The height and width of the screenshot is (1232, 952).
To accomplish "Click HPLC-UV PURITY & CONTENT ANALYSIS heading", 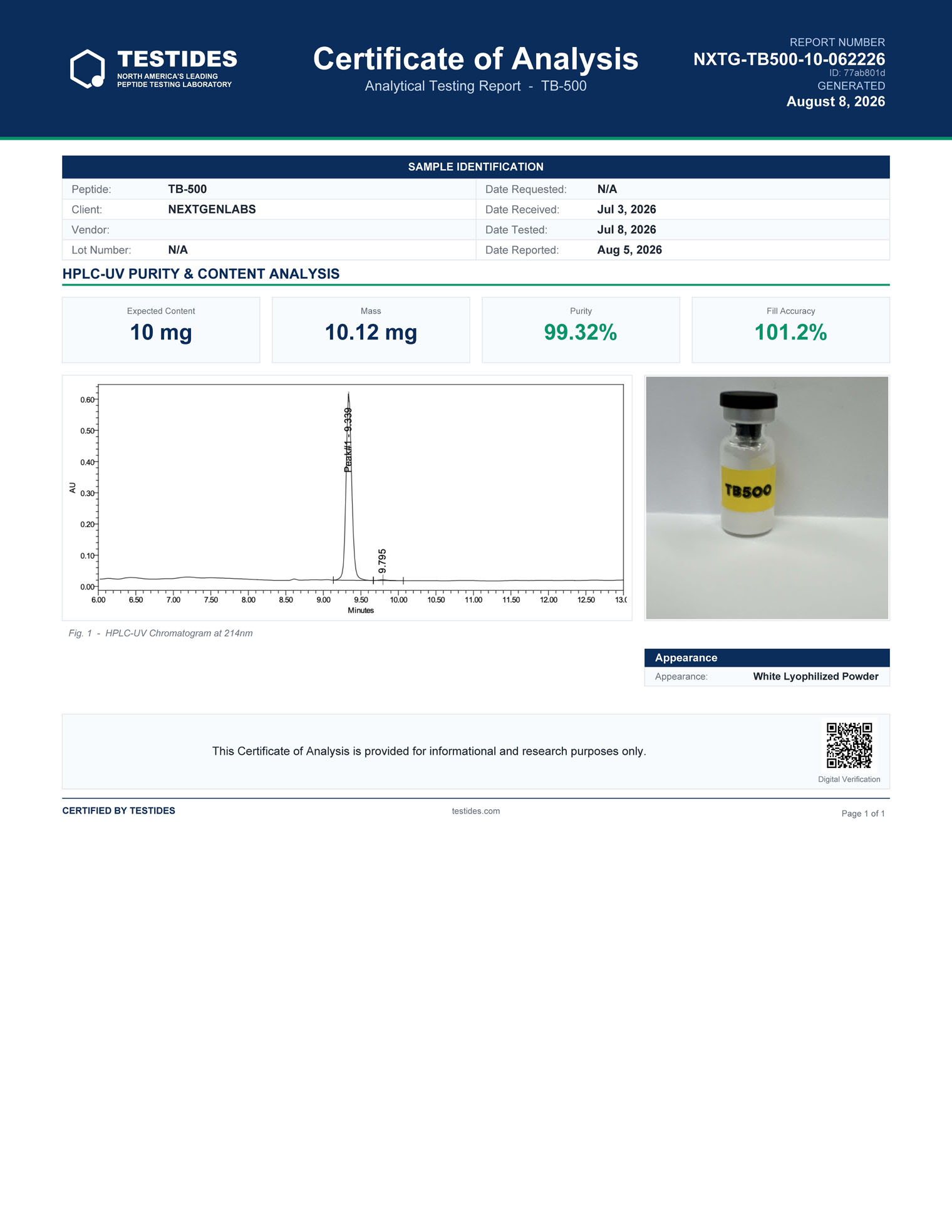I will [201, 274].
